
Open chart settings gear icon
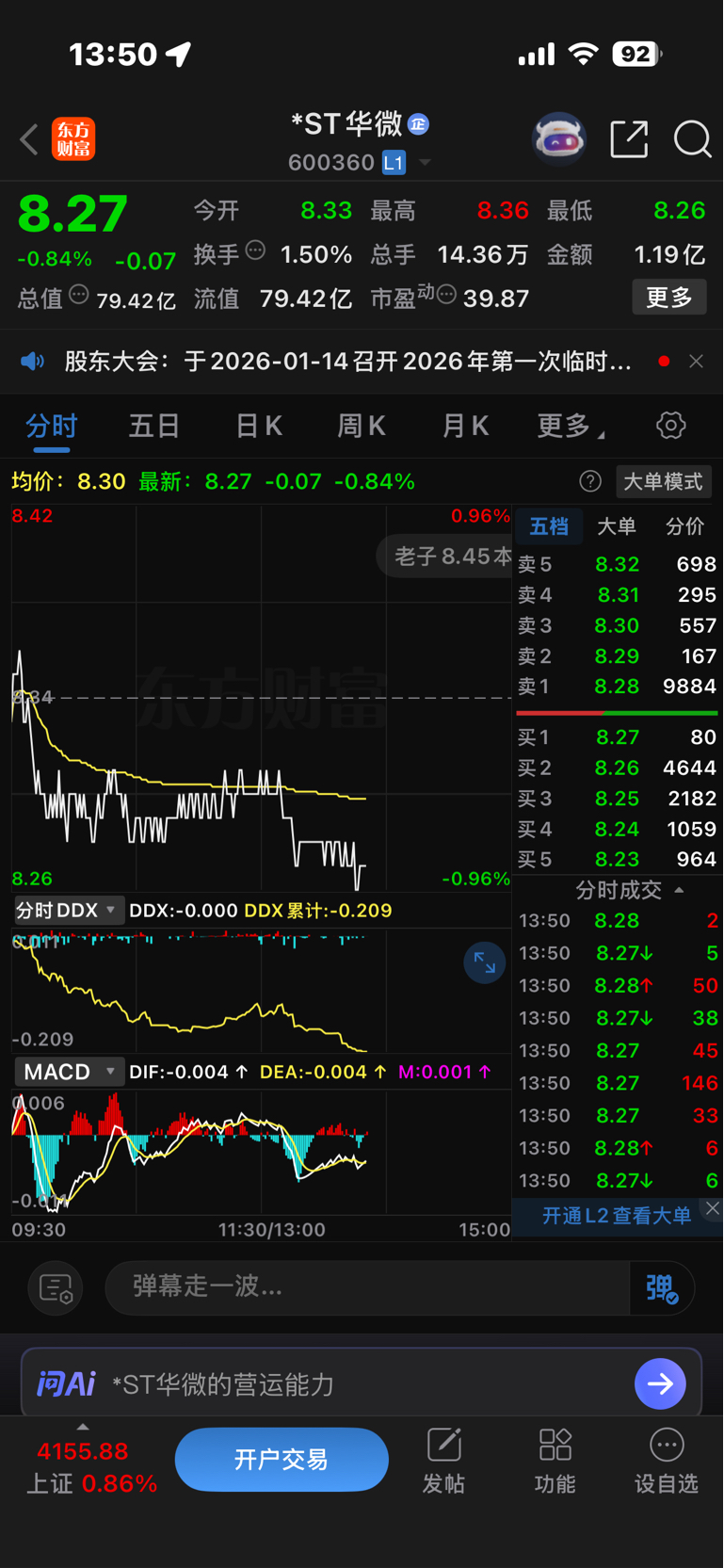tap(670, 426)
